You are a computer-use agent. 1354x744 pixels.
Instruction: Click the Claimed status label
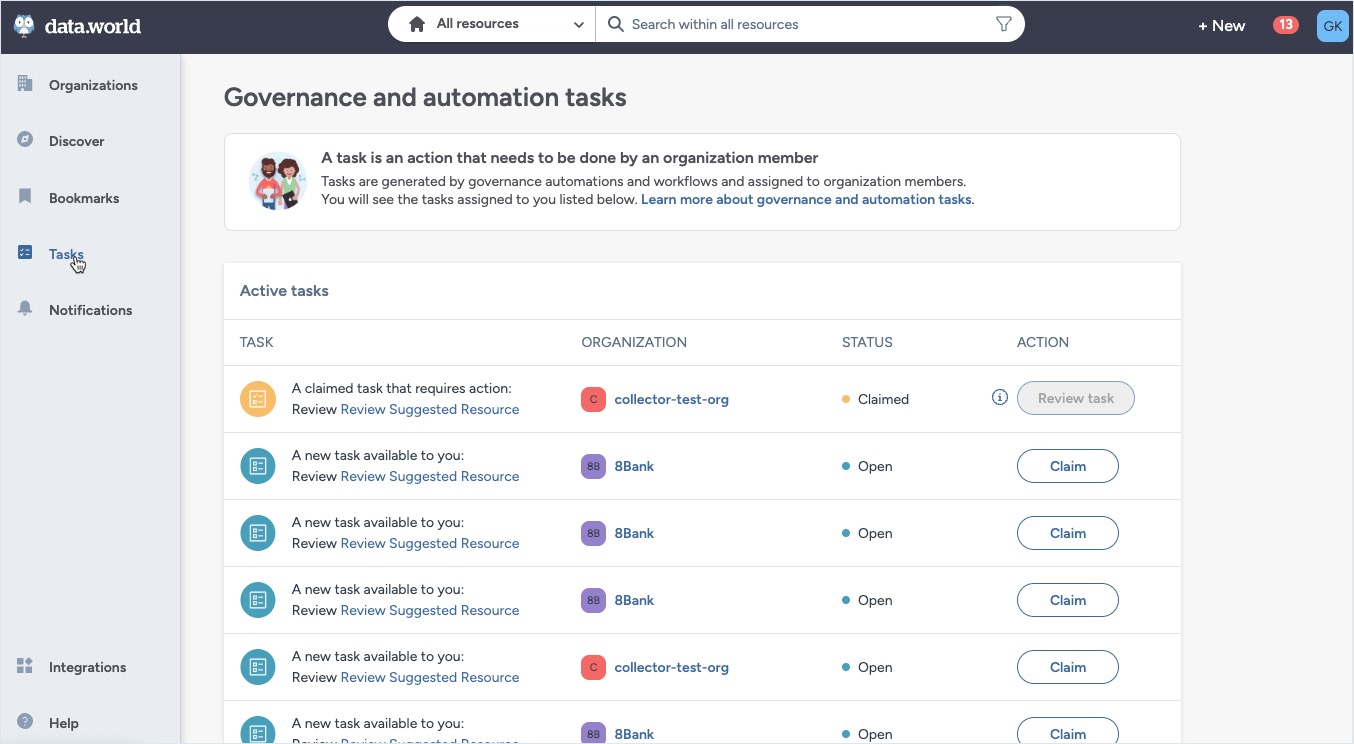pyautogui.click(x=883, y=399)
